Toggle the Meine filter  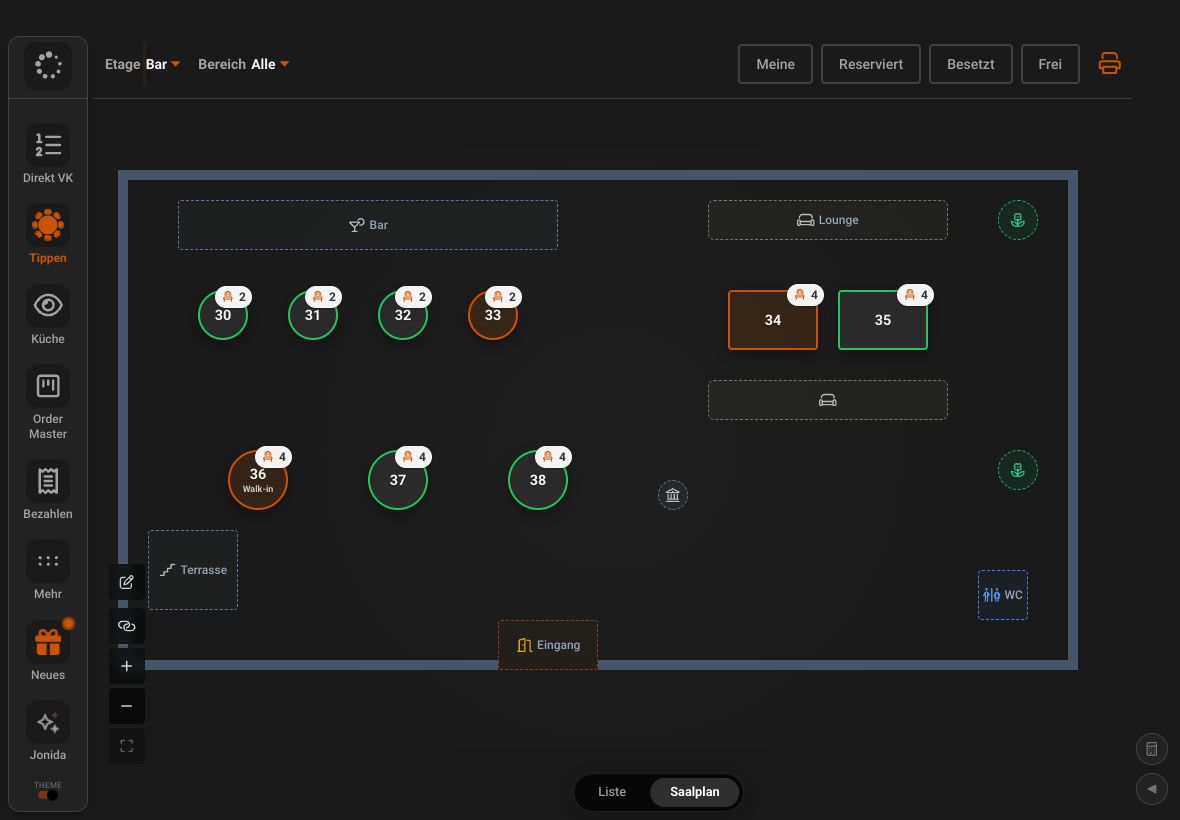tap(775, 64)
